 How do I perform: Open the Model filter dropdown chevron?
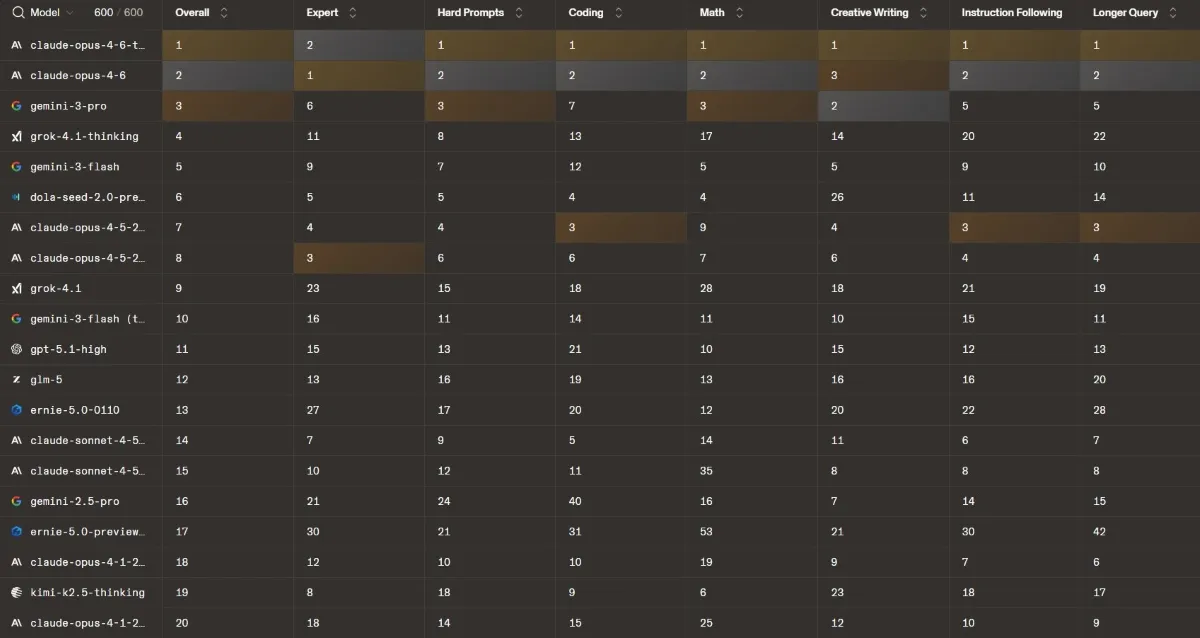[x=69, y=13]
